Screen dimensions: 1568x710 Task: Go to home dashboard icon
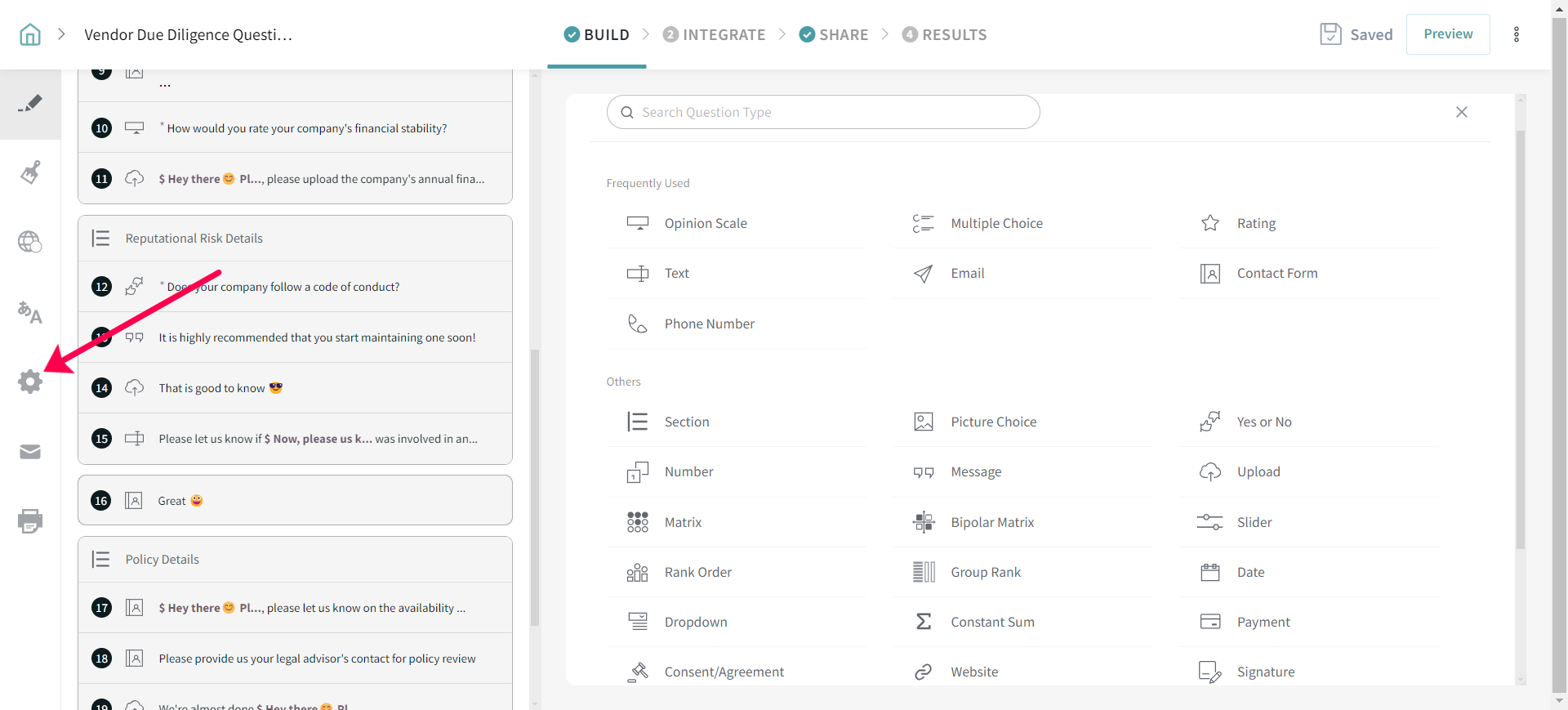[30, 34]
